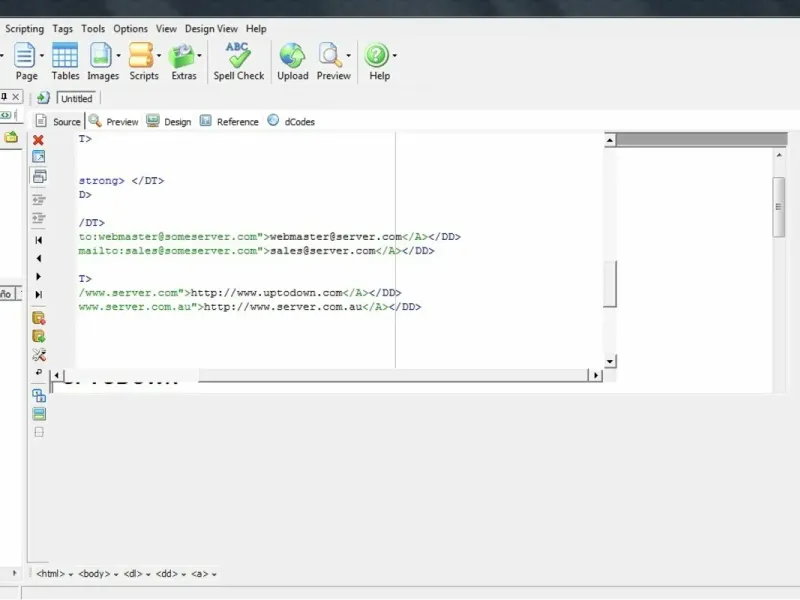The width and height of the screenshot is (800, 600).
Task: Click the bookmark icon with red dot
Action: (x=39, y=318)
